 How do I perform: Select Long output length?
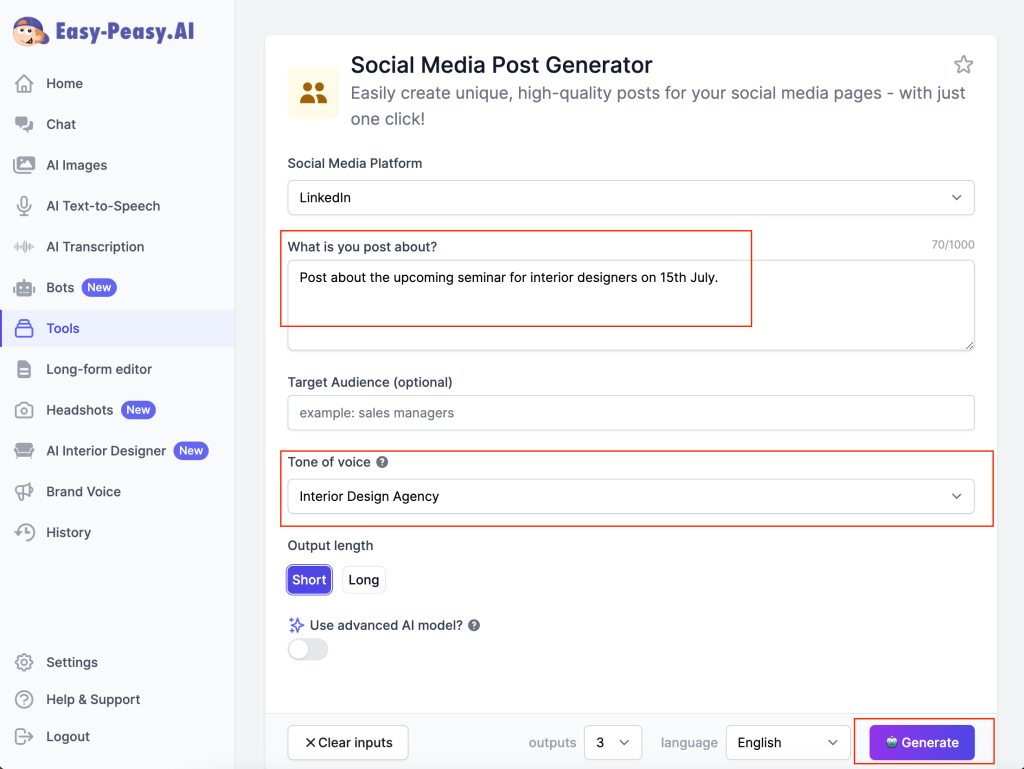(363, 580)
